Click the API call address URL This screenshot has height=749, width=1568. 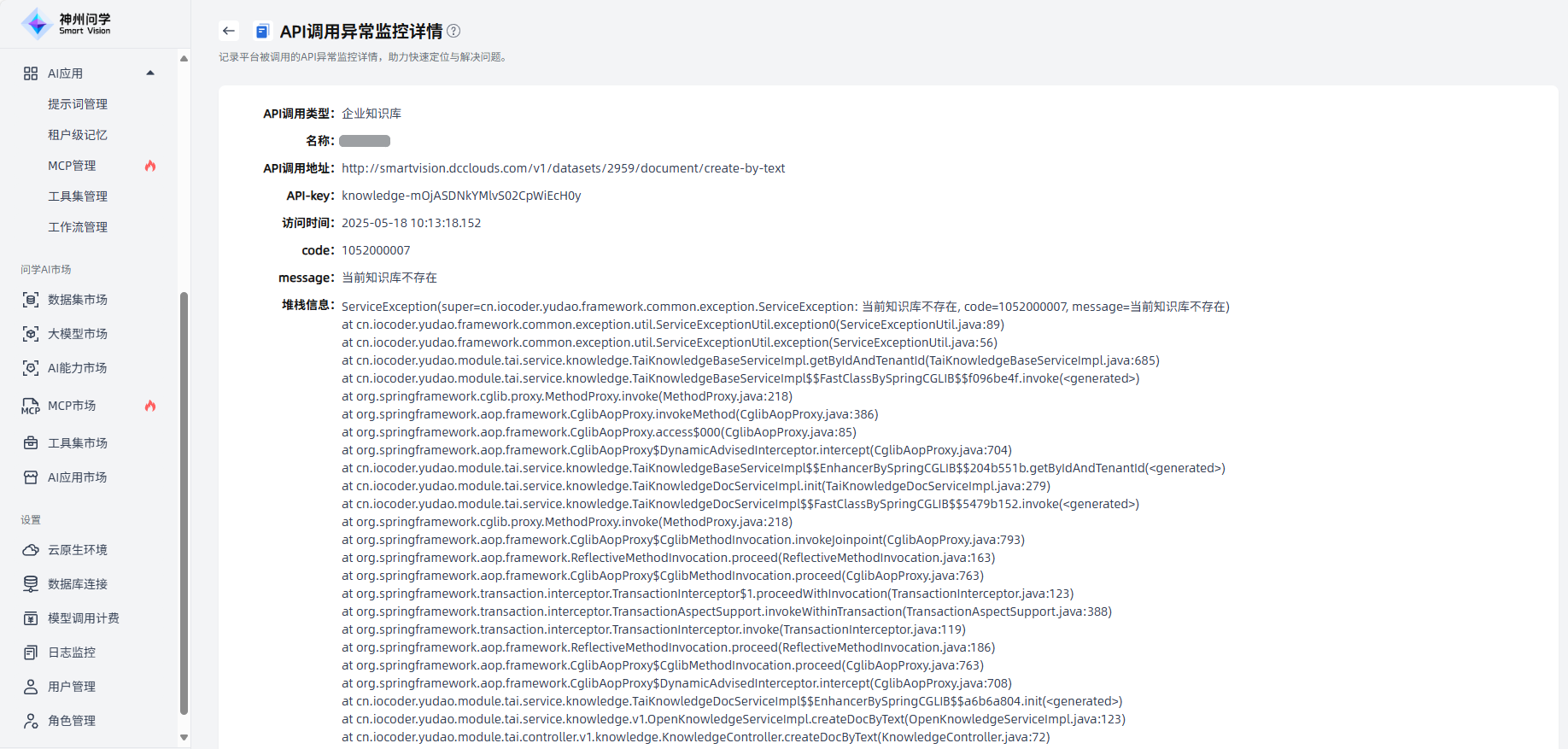(x=563, y=168)
